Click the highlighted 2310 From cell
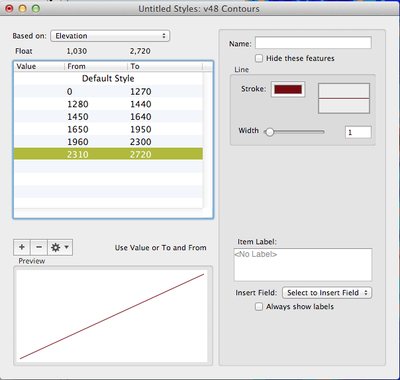The width and height of the screenshot is (400, 380). pos(78,154)
